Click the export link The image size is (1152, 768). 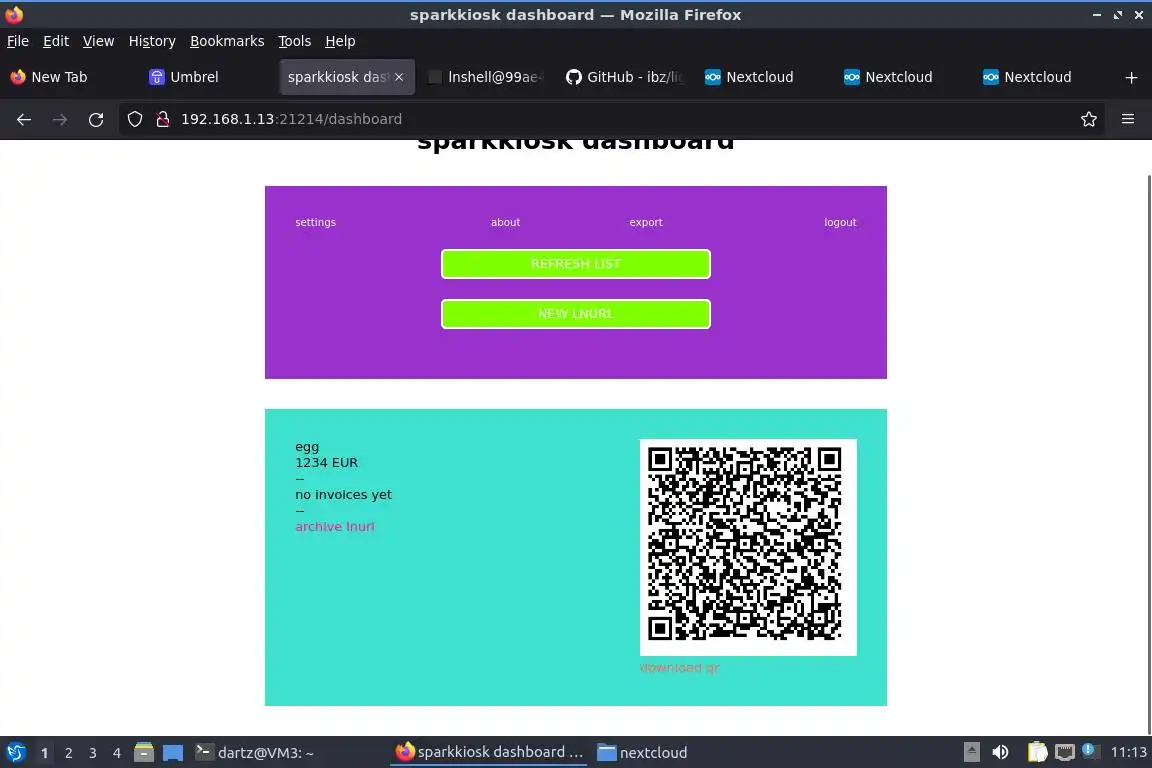[646, 222]
